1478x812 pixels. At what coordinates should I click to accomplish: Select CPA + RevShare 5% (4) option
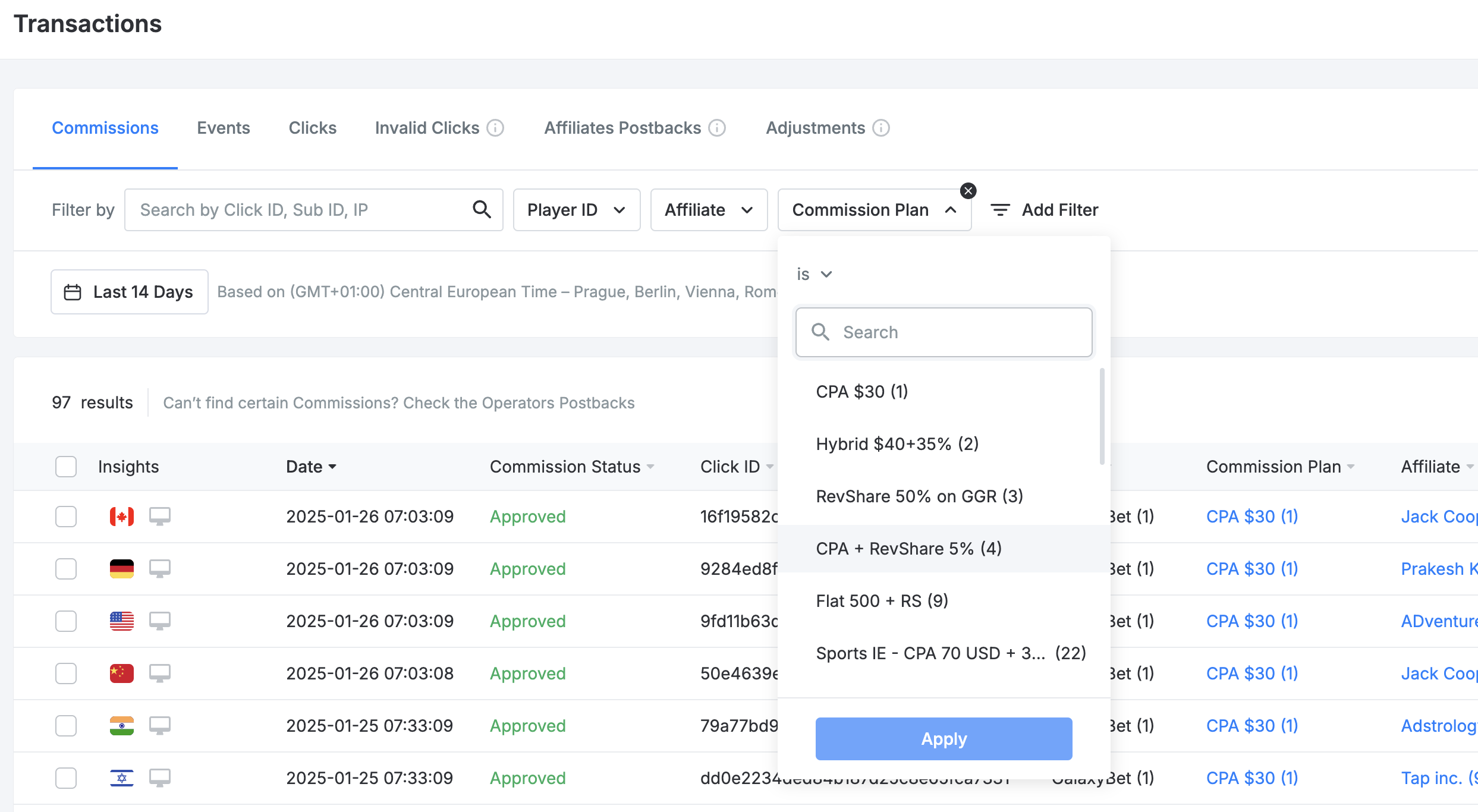(908, 548)
